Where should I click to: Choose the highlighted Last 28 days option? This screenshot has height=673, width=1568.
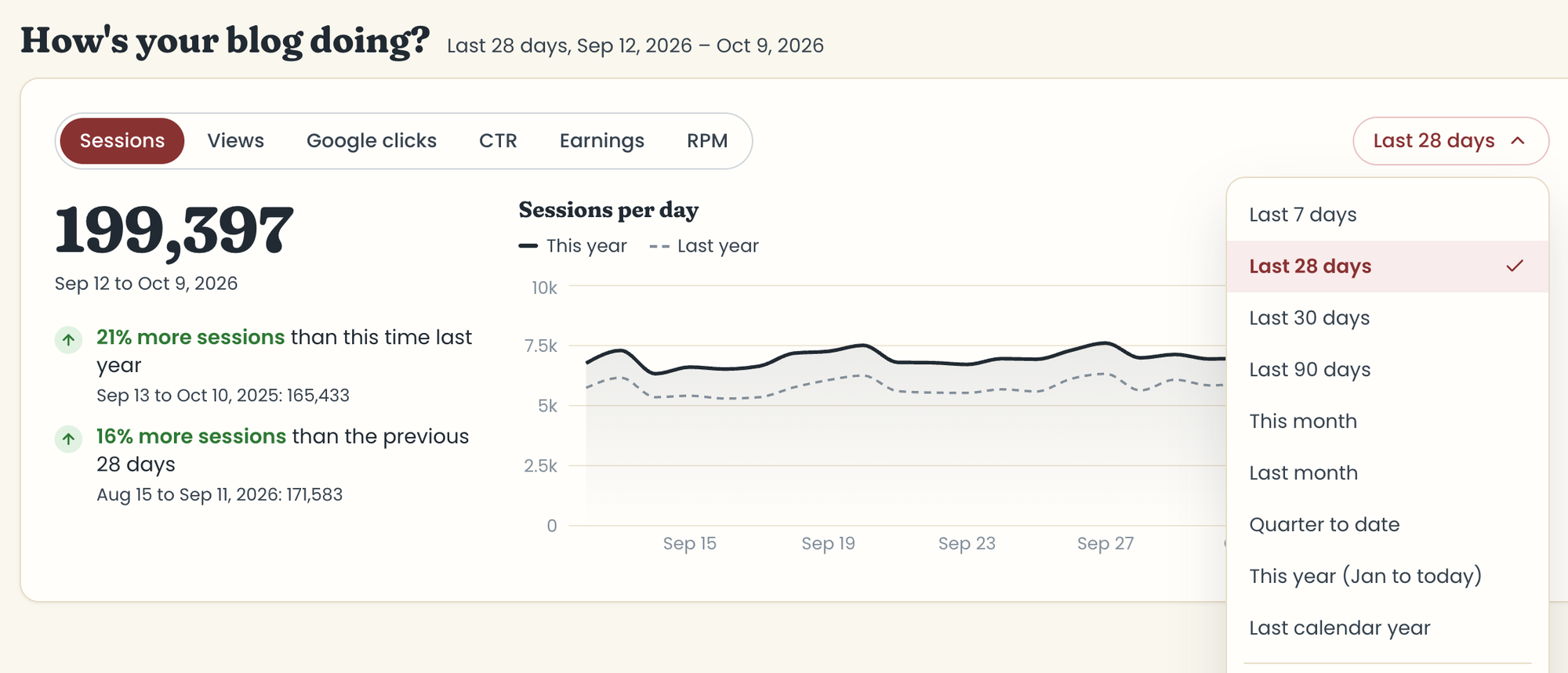[1388, 266]
